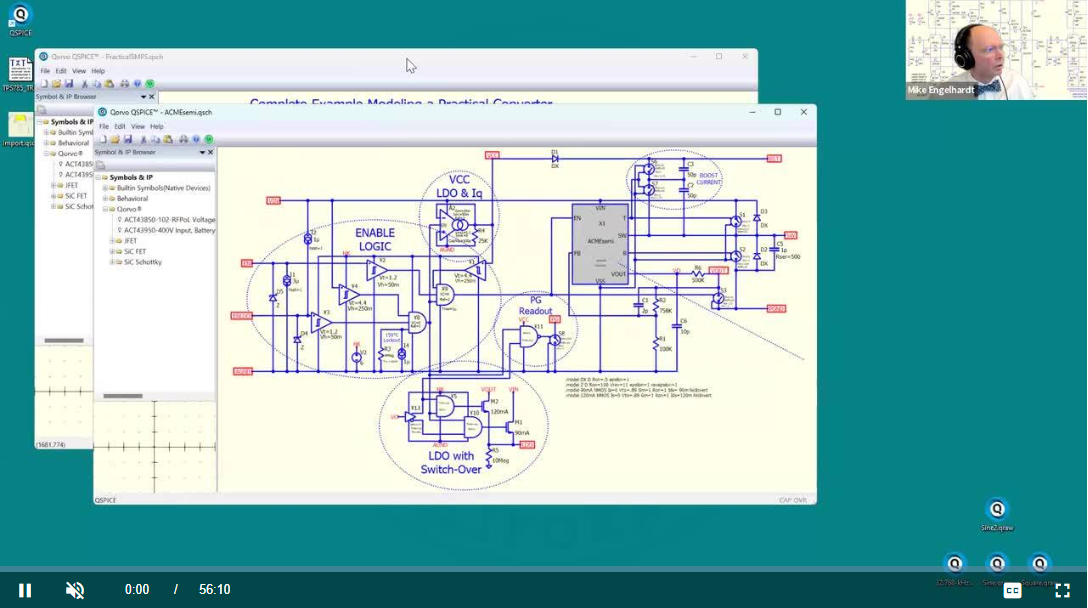Image resolution: width=1088 pixels, height=608 pixels.
Task: Click green Run icon in PracticalSMPS toolbar
Action: 149,84
